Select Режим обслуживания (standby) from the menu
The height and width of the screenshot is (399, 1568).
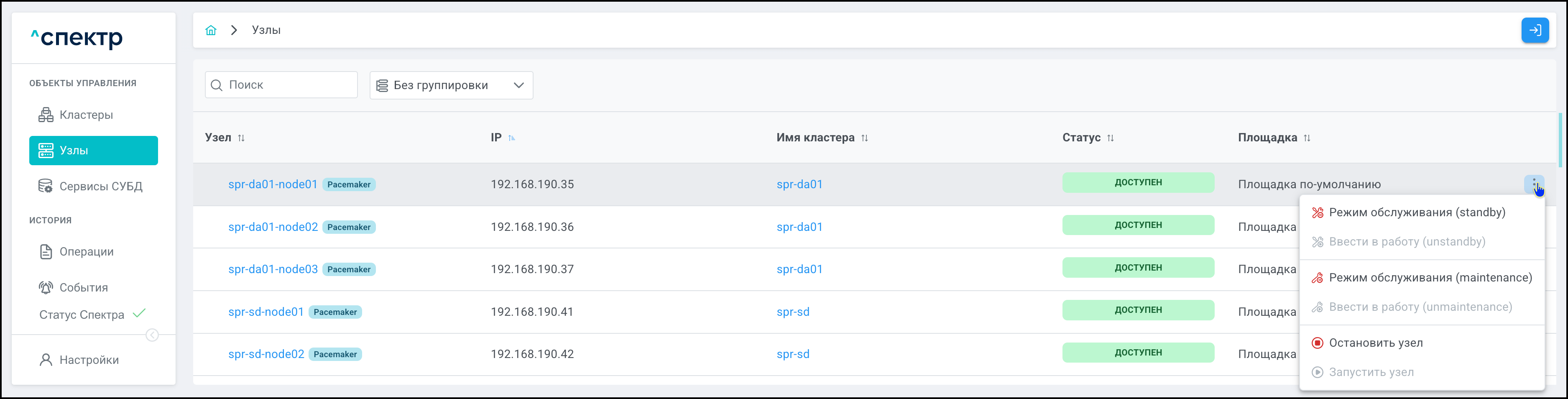(1417, 212)
